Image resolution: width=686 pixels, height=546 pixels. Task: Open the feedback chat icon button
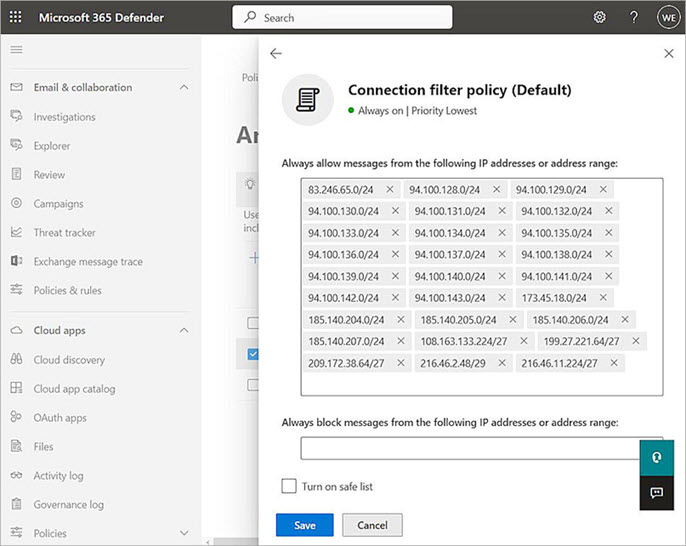(x=656, y=492)
